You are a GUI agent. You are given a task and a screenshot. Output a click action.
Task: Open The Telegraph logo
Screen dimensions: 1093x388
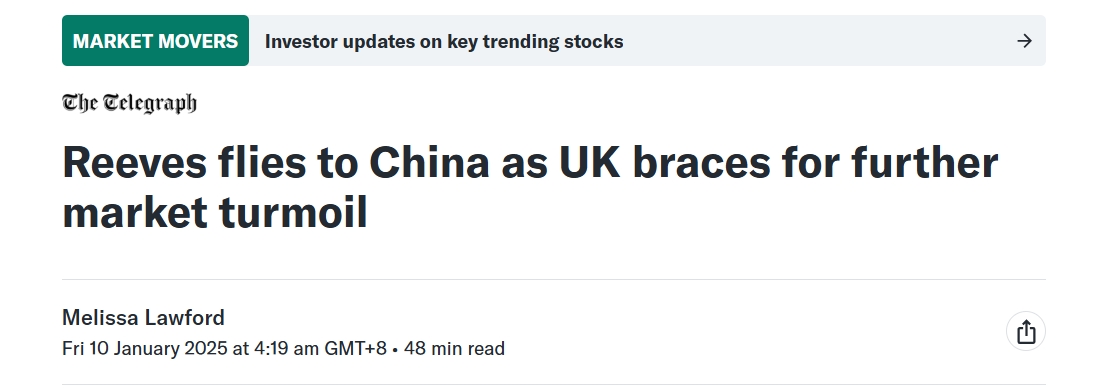point(129,103)
